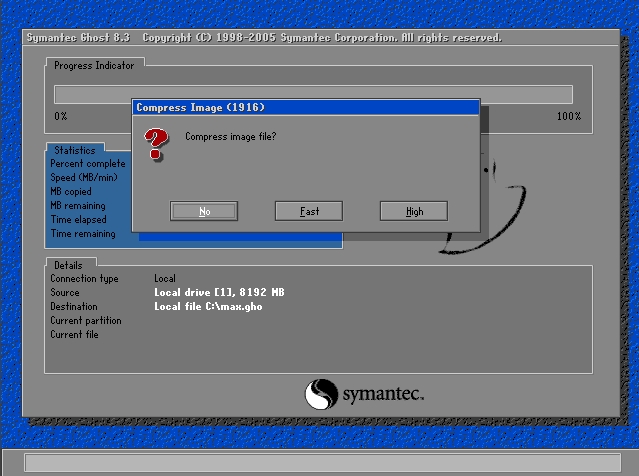Choose No to skip image compression
Image resolution: width=639 pixels, height=476 pixels.
[x=204, y=211]
